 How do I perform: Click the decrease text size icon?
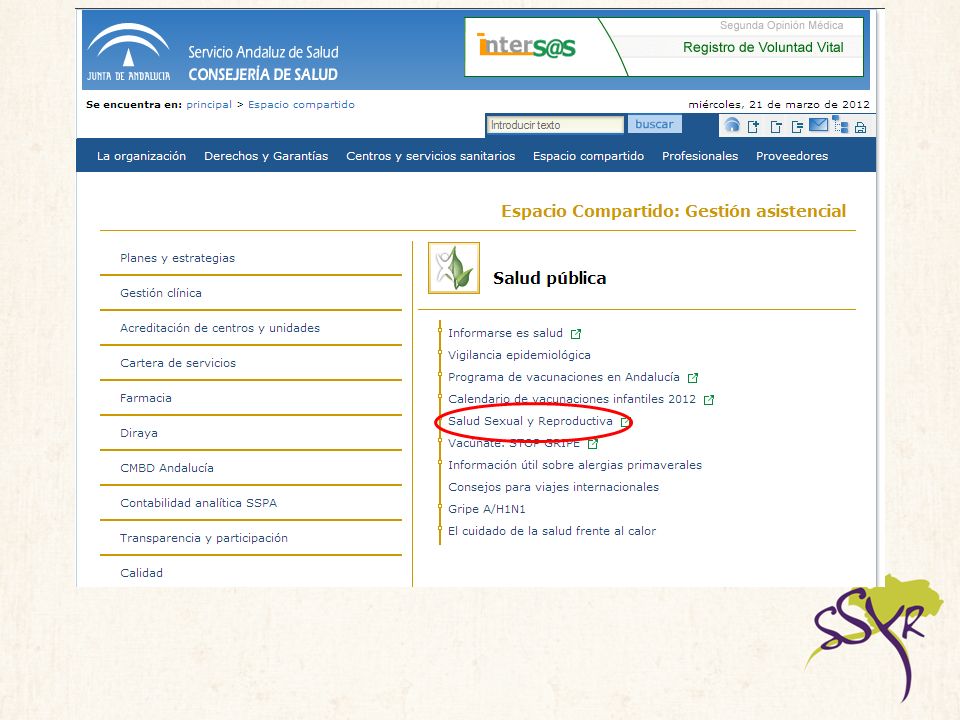pos(776,127)
